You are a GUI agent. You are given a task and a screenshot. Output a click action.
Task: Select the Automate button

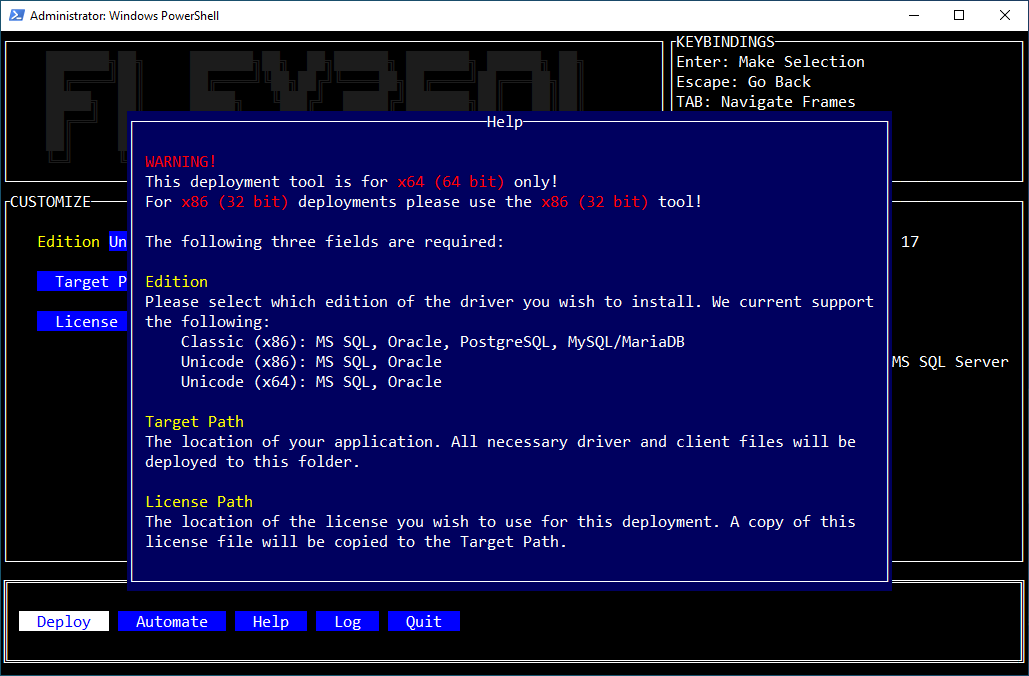point(171,622)
